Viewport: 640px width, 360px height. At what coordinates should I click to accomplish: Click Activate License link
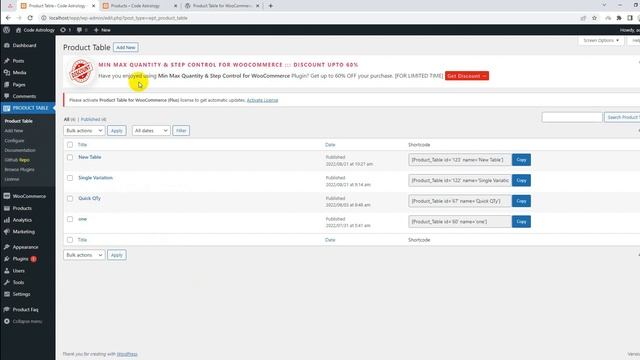click(x=262, y=100)
